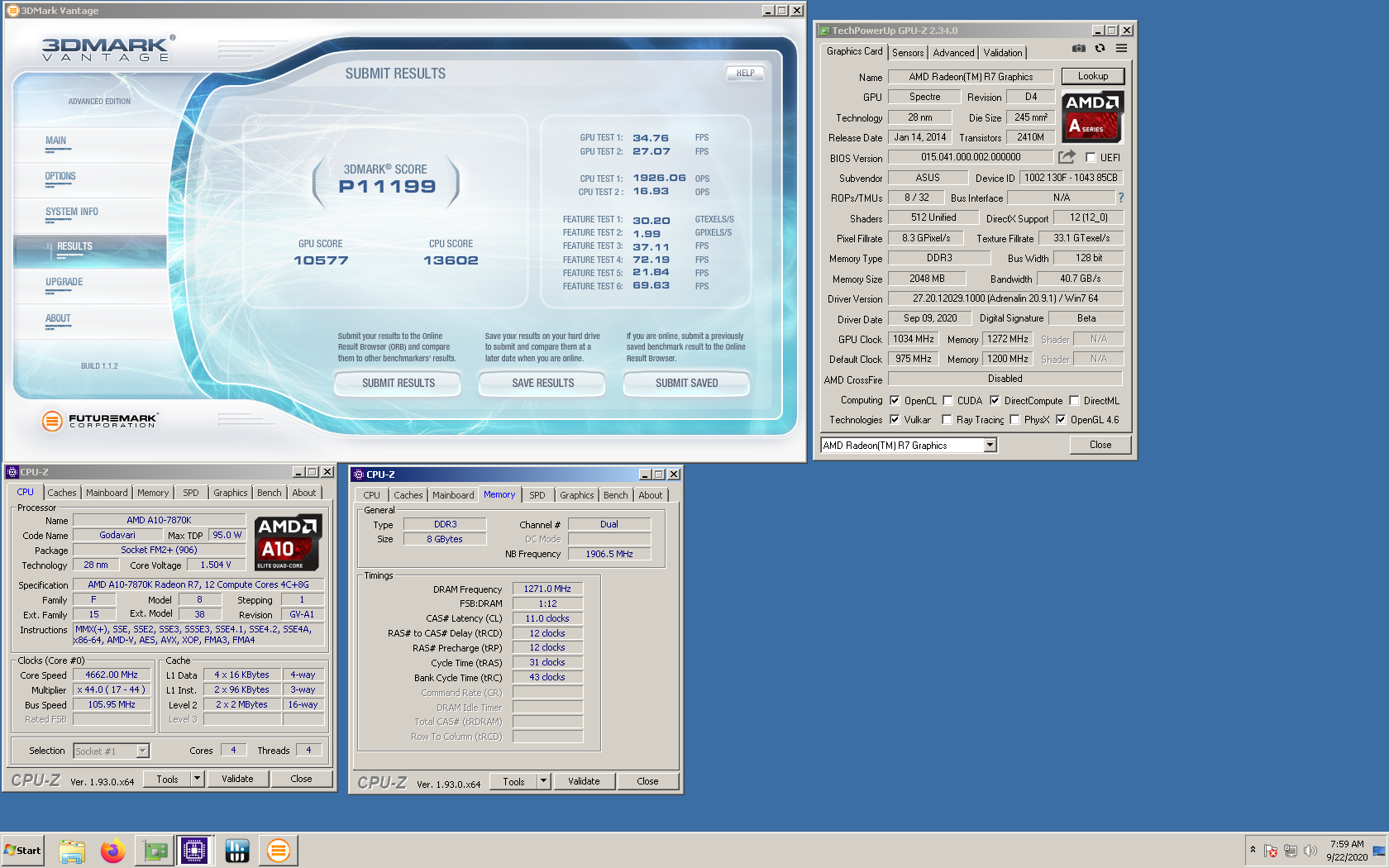Click GPU-Z title bar icon

point(823,31)
